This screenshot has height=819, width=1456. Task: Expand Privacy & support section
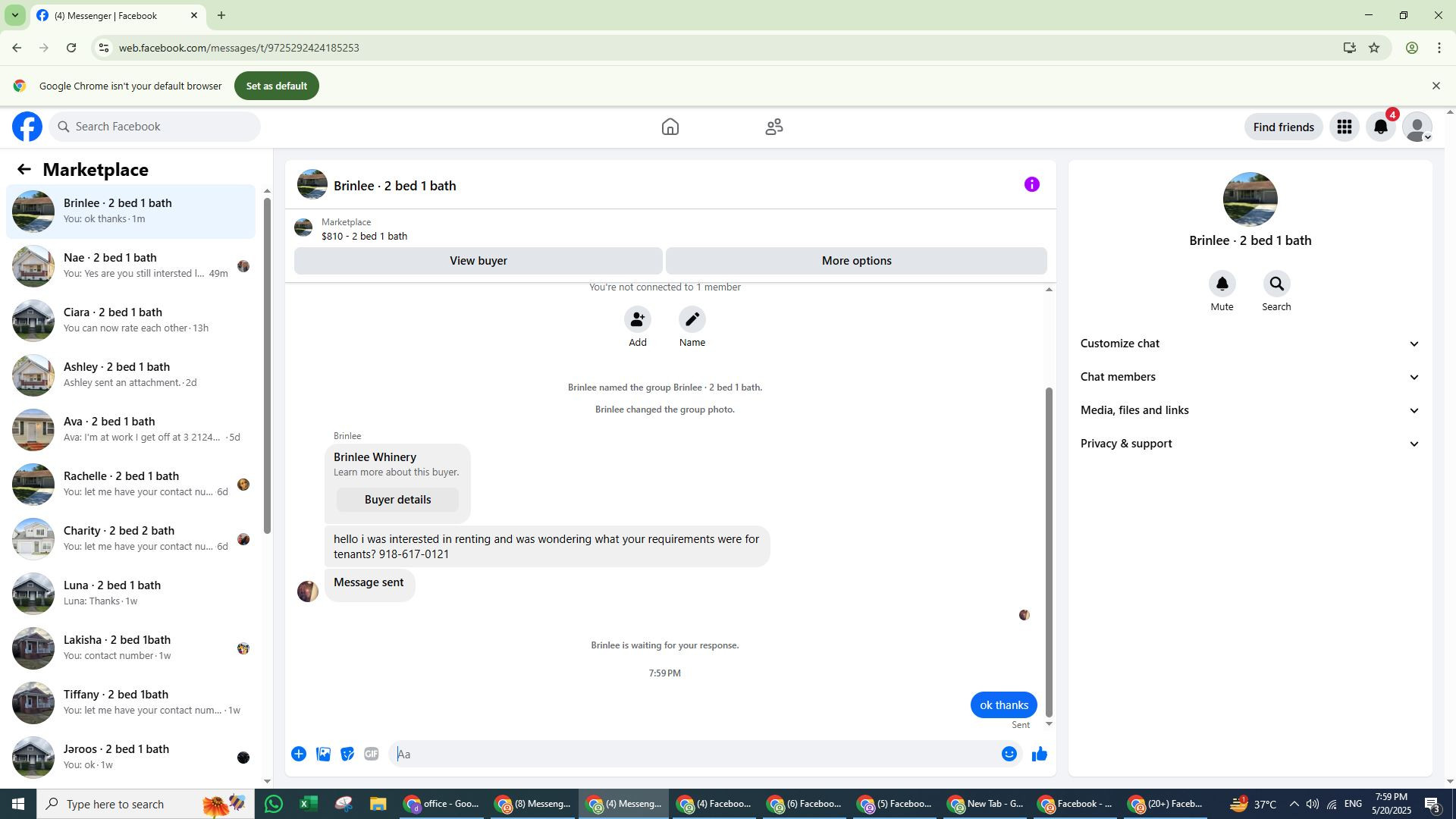[x=1249, y=444]
